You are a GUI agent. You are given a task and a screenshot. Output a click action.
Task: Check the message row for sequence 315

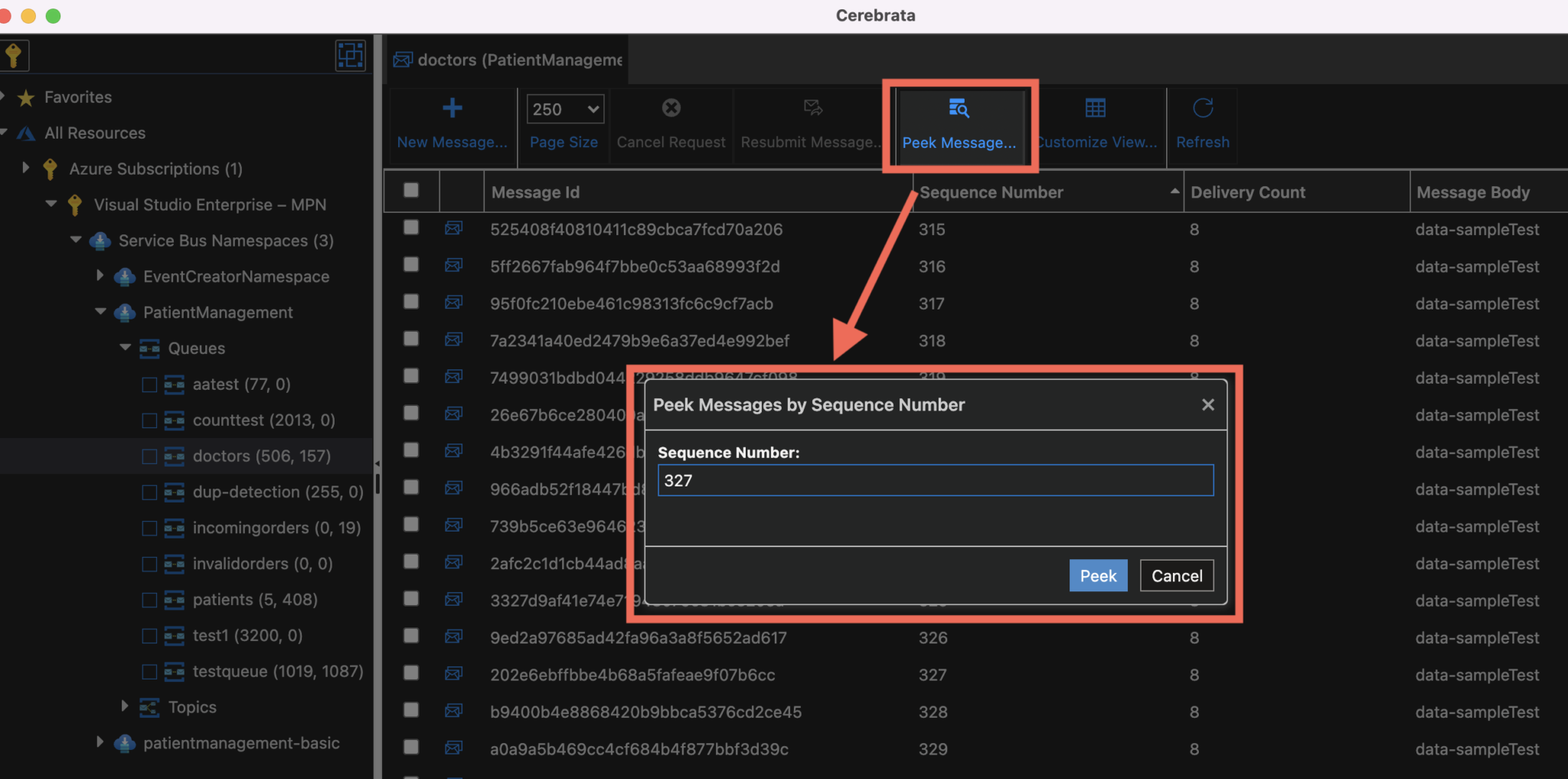coord(411,228)
